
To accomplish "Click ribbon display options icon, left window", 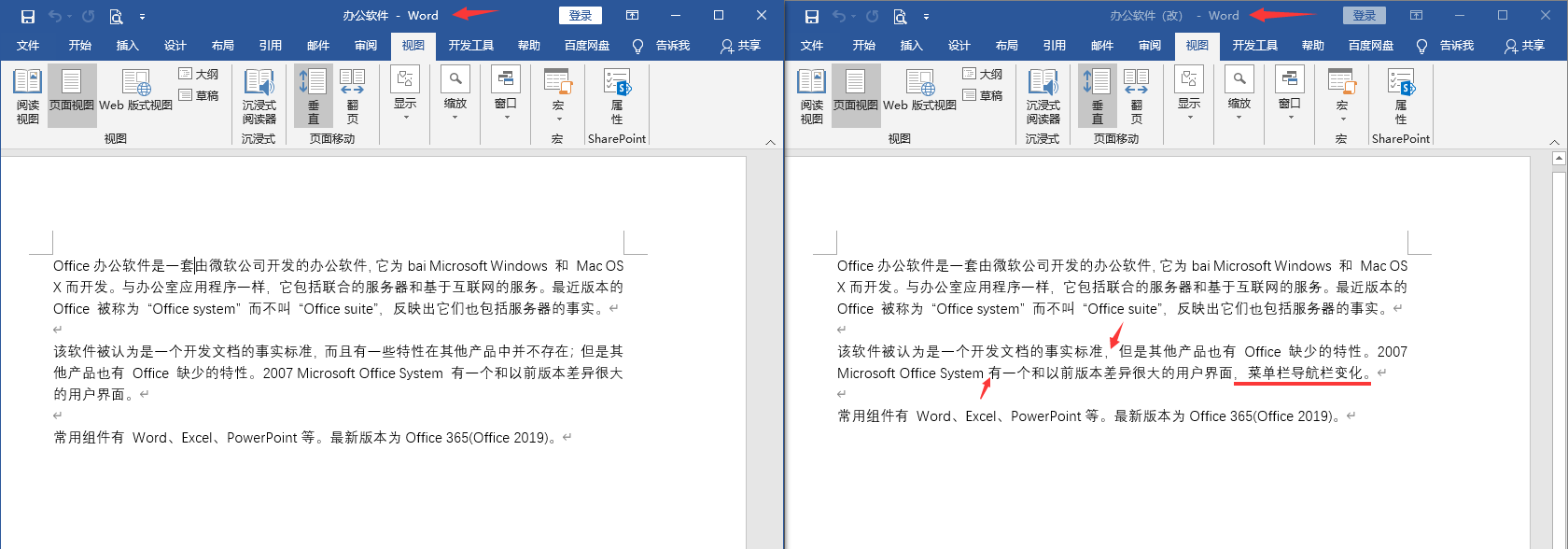I will [632, 15].
